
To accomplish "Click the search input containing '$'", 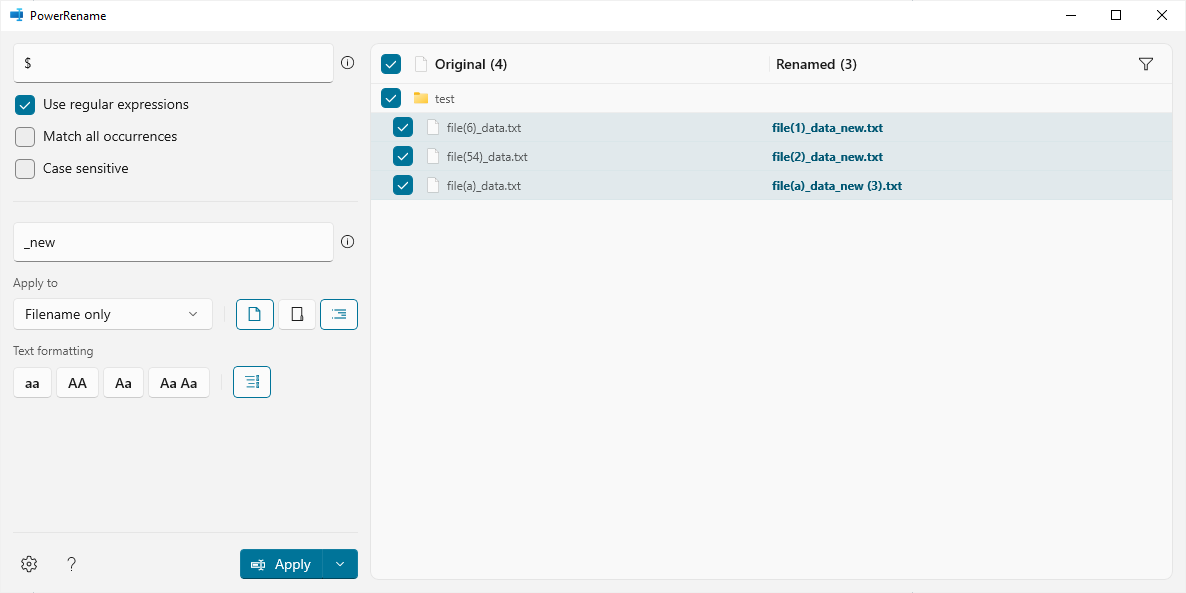I will [x=172, y=62].
